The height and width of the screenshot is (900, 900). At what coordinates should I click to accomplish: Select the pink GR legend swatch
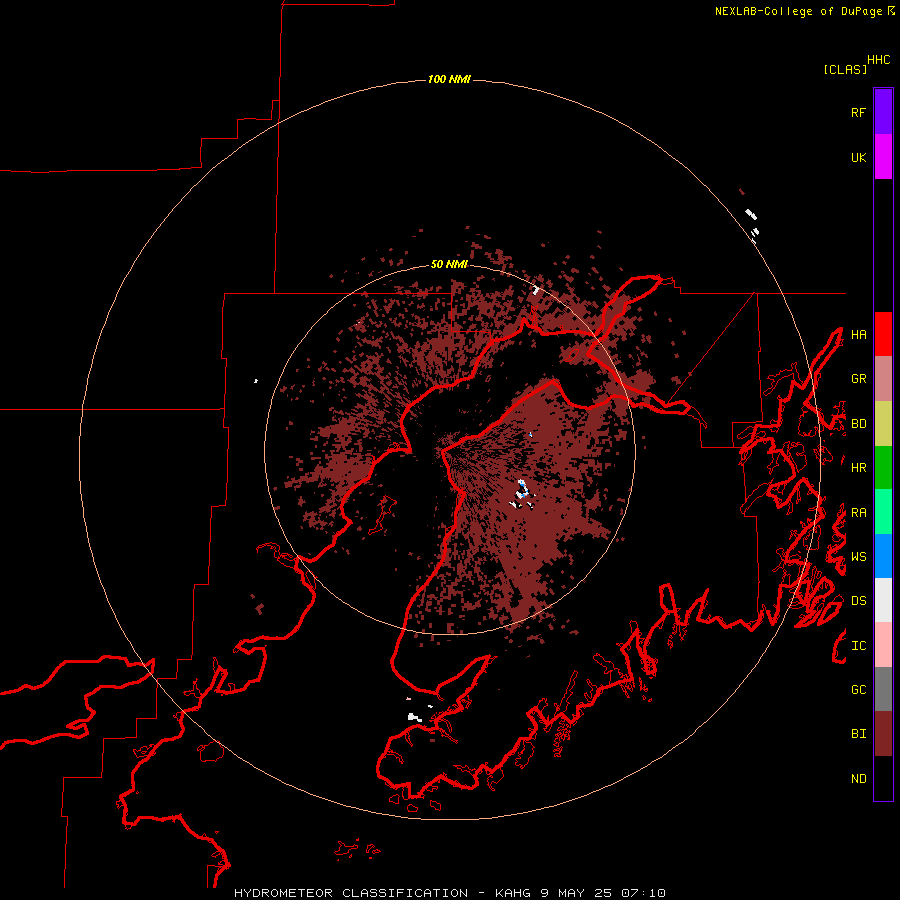(x=883, y=379)
